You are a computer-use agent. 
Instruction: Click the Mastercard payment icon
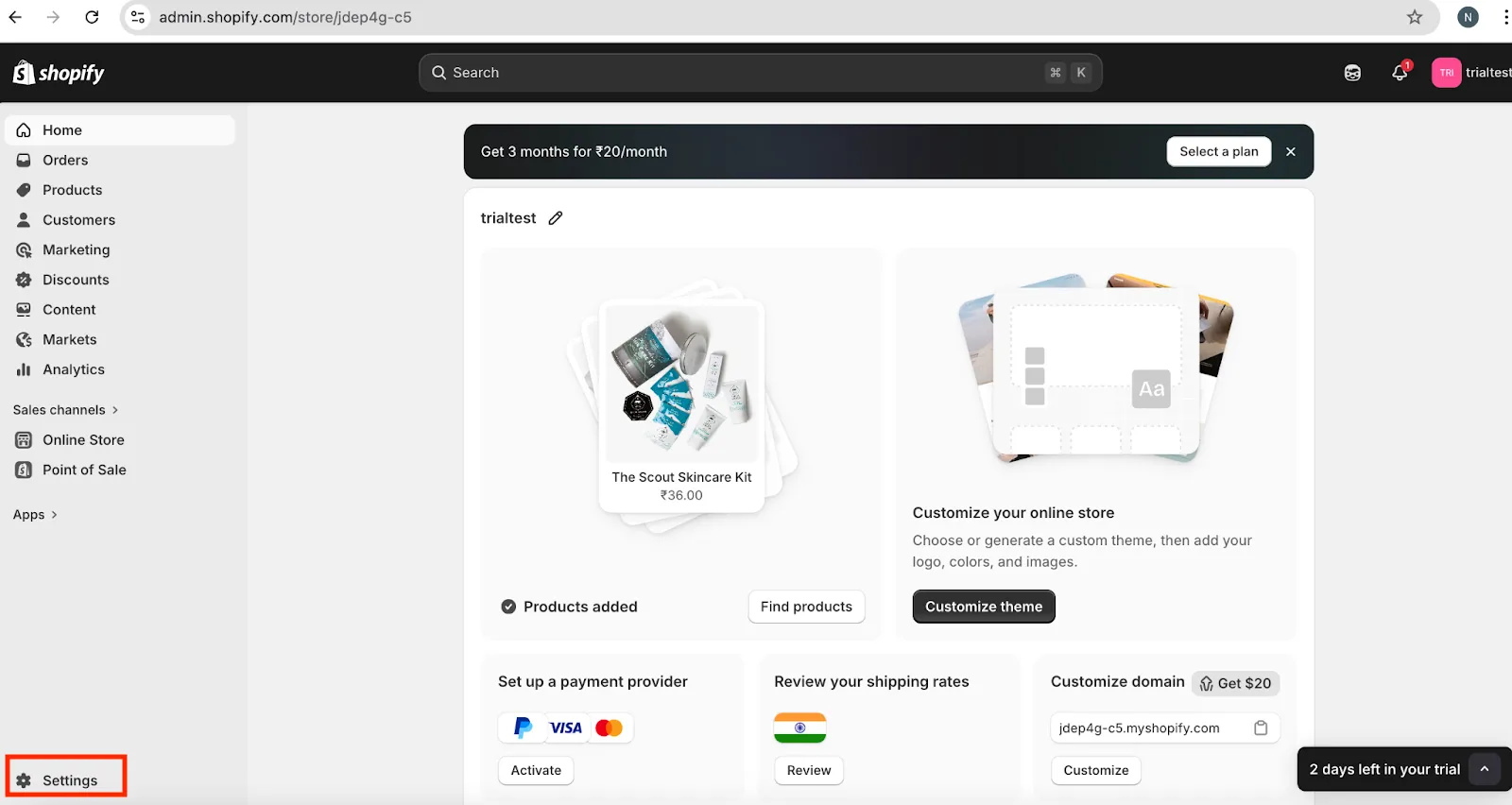click(610, 728)
